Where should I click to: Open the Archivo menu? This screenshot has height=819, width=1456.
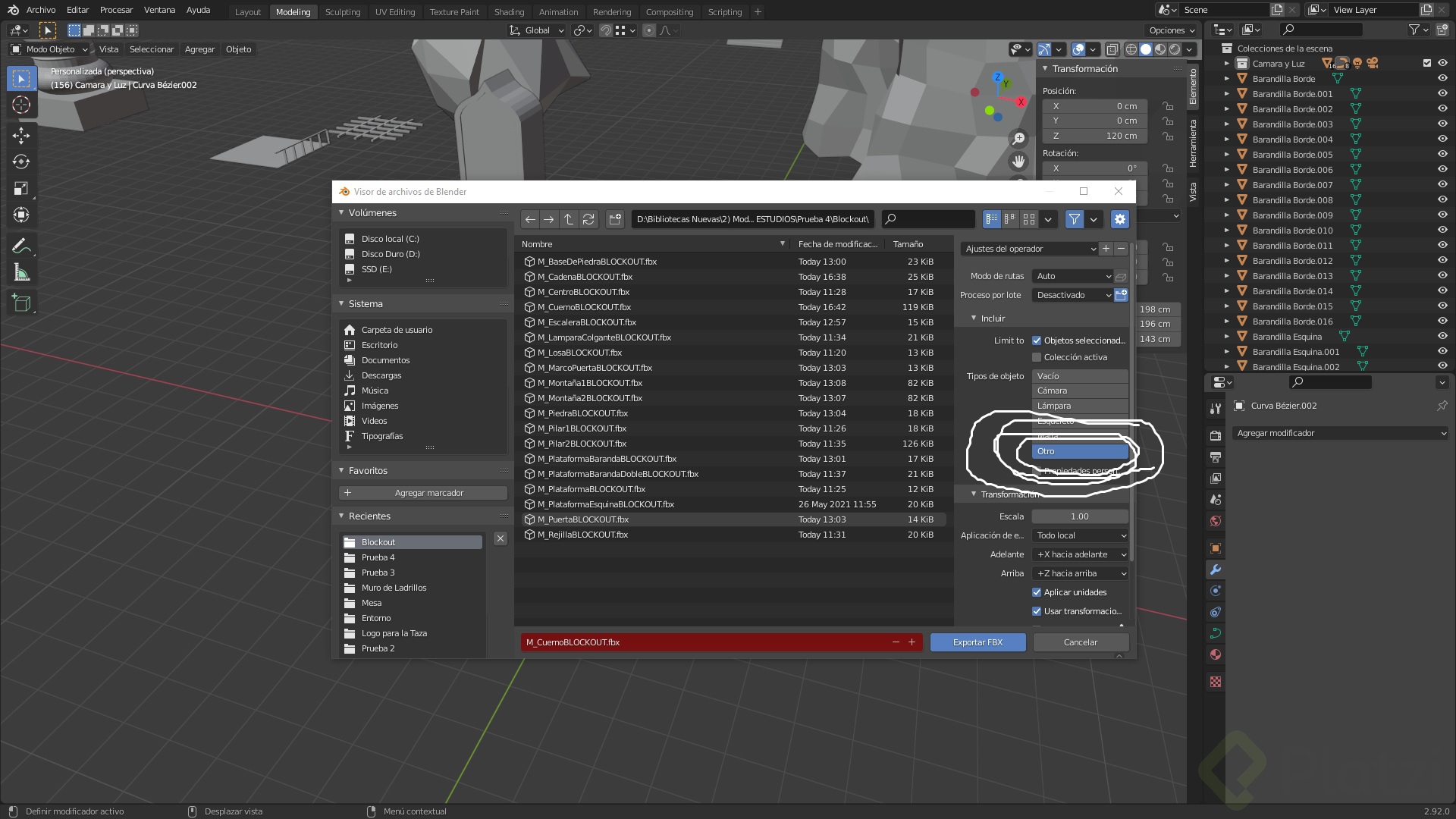(40, 10)
